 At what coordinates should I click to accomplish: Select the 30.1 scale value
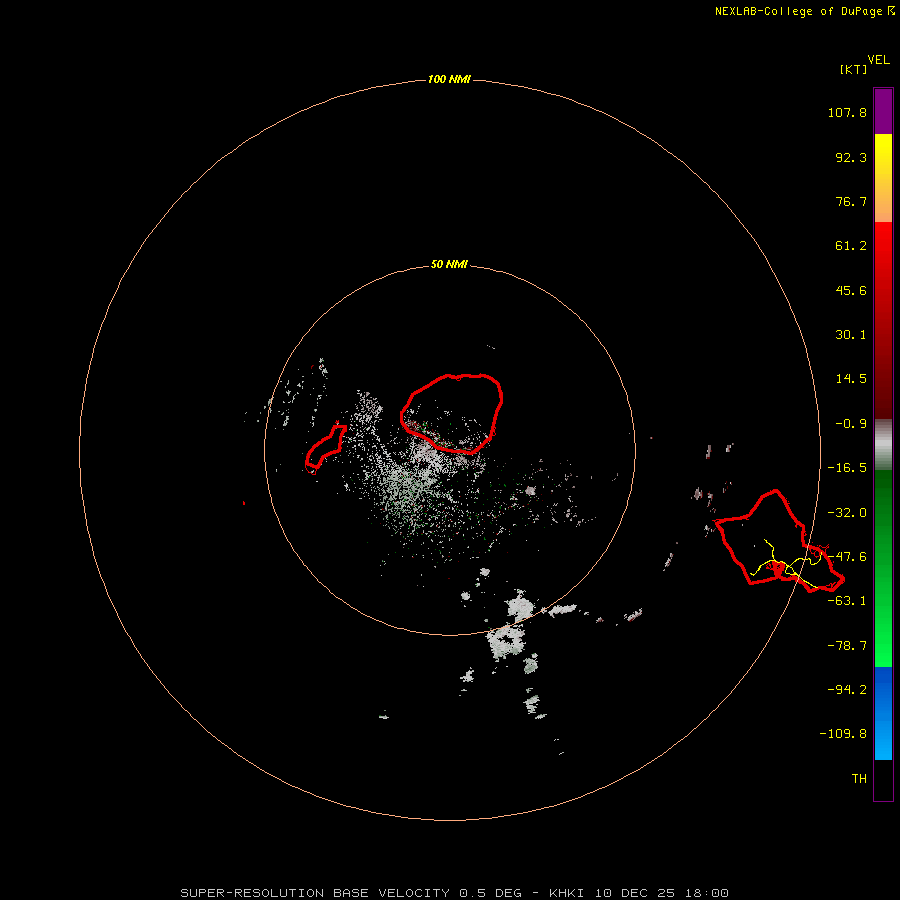[x=851, y=335]
